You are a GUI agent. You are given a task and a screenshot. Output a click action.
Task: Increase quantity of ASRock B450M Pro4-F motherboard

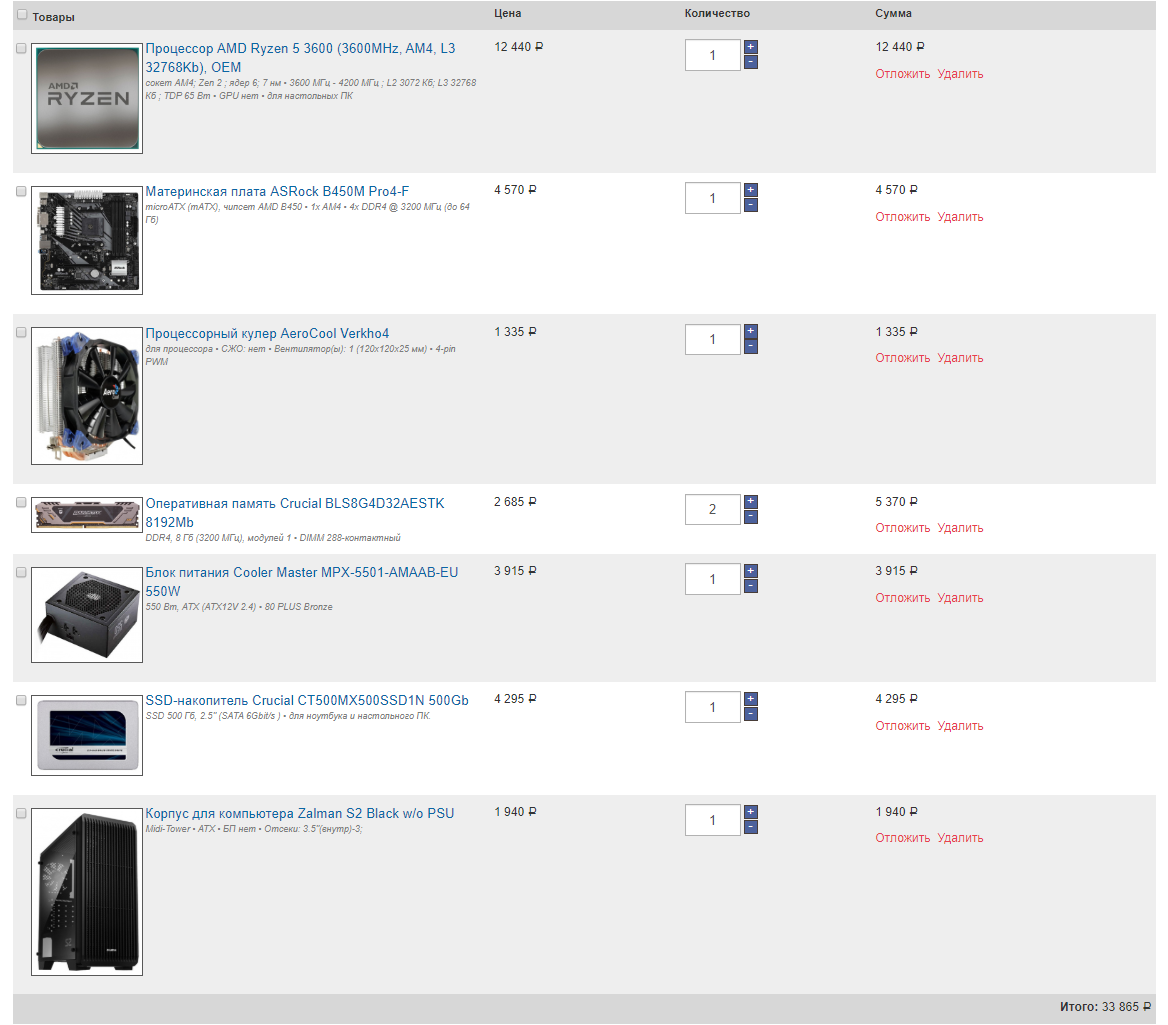pyautogui.click(x=751, y=190)
